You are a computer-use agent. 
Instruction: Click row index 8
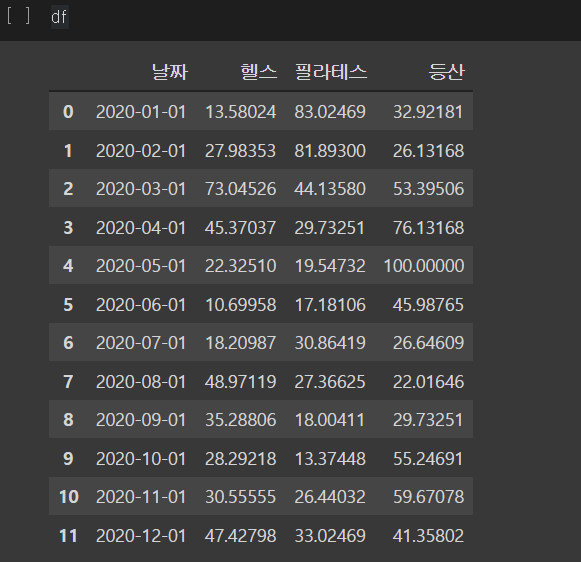pyautogui.click(x=68, y=420)
